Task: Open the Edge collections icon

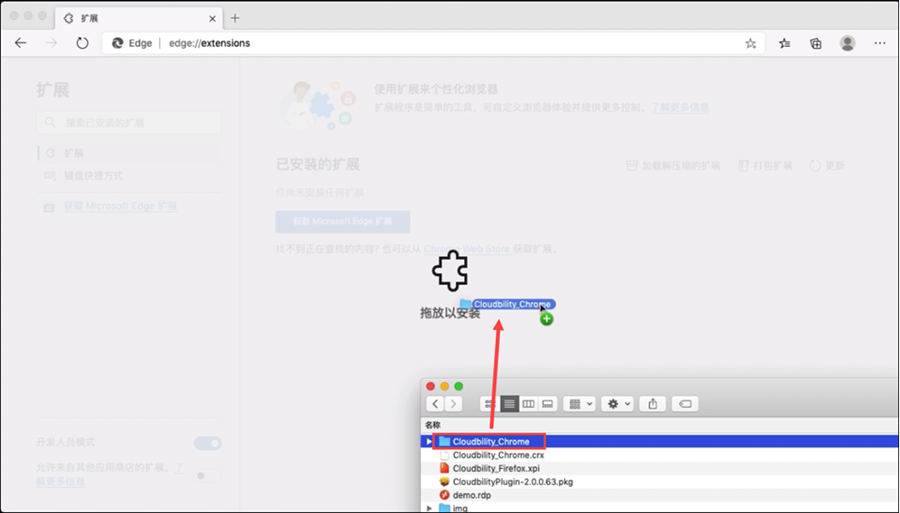Action: pyautogui.click(x=816, y=43)
